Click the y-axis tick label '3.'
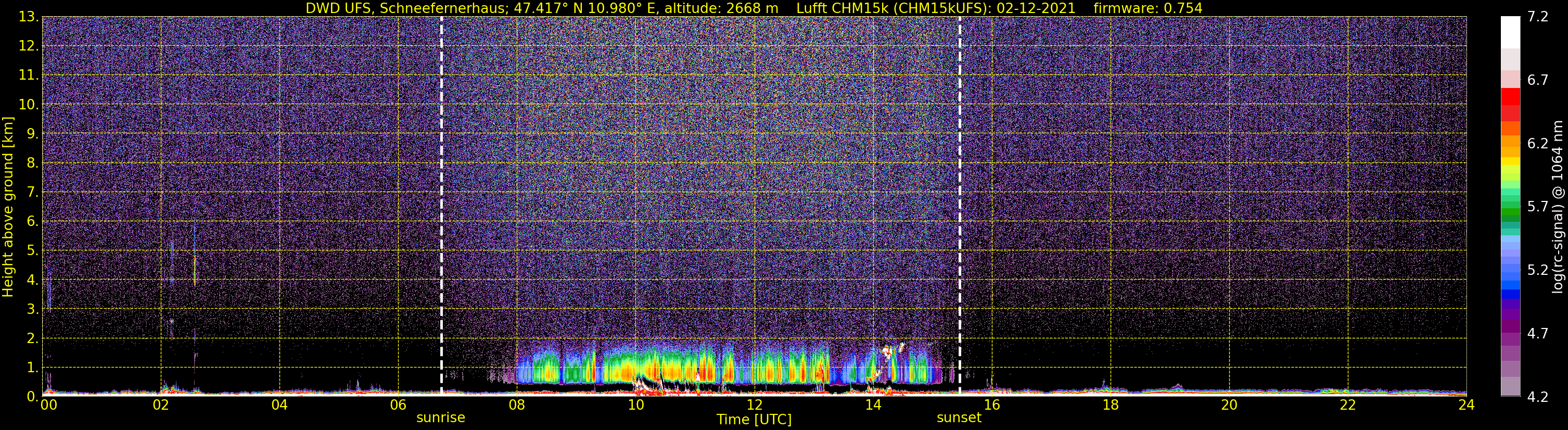Image resolution: width=1568 pixels, height=430 pixels. coord(33,309)
